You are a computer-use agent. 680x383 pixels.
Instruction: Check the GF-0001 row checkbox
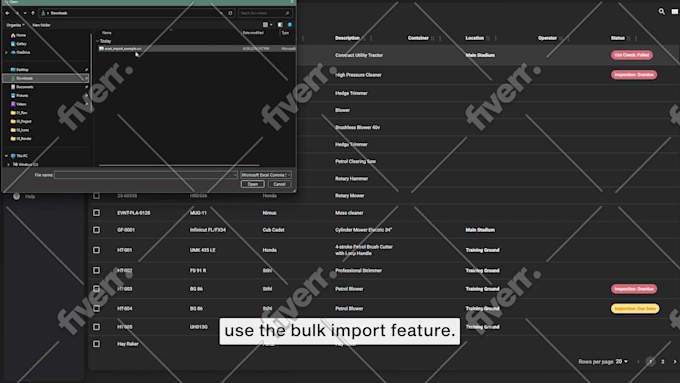96,230
